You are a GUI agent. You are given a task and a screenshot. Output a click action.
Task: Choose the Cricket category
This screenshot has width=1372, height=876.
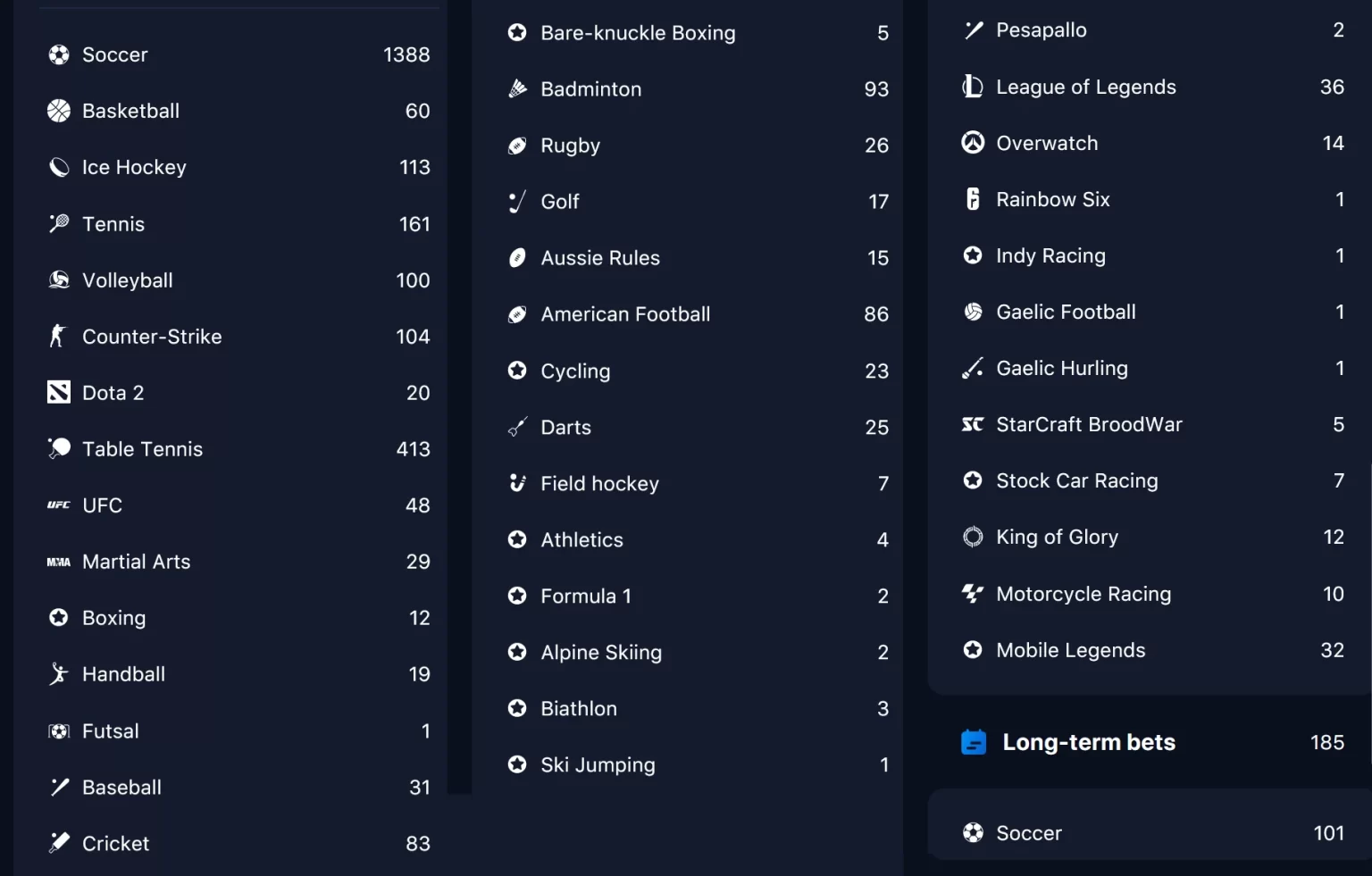point(238,844)
